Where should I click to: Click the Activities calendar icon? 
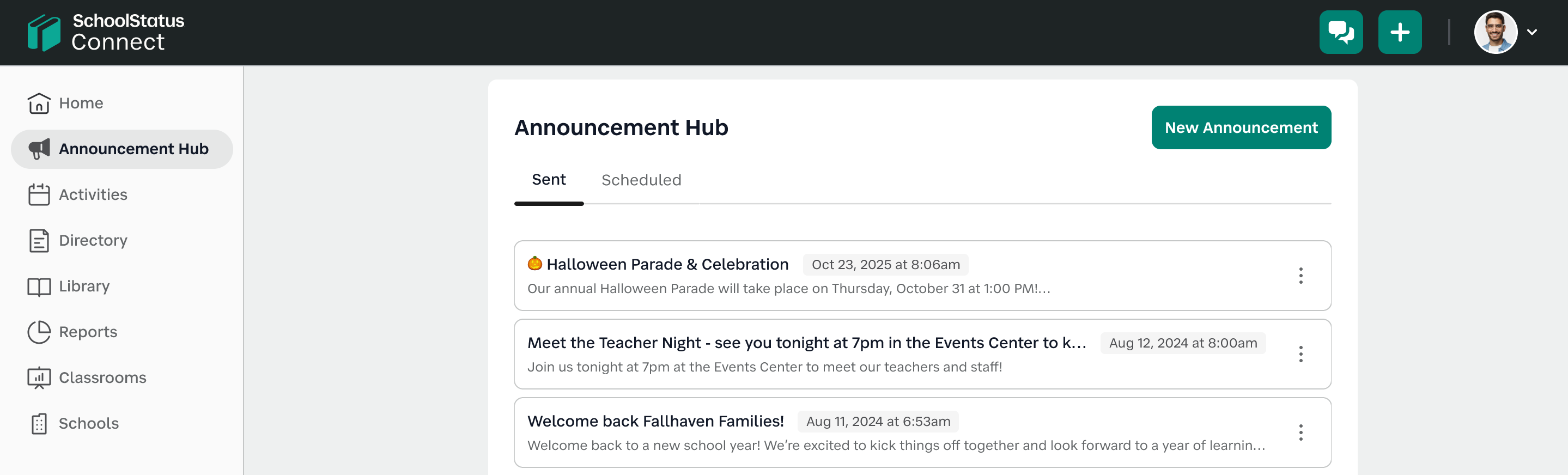coord(39,195)
